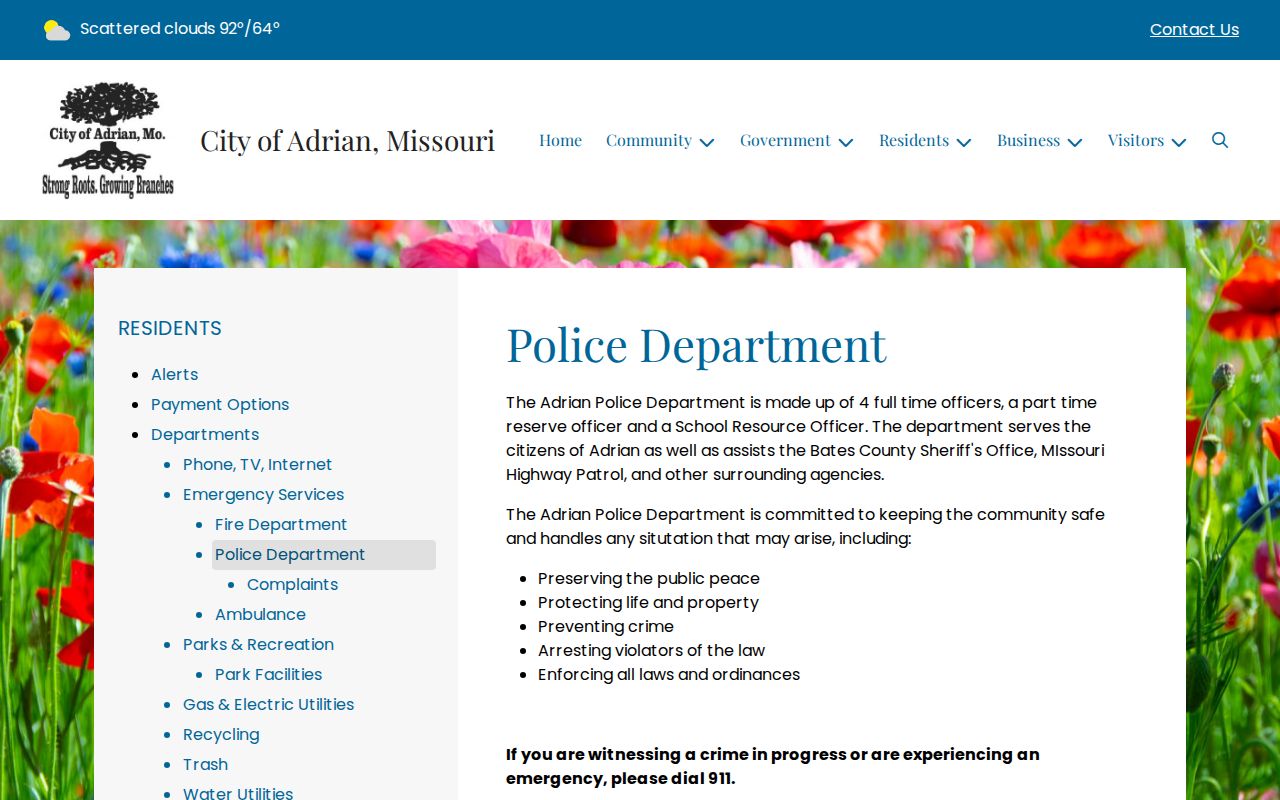Open Gas & Electric Utilities link

point(269,704)
